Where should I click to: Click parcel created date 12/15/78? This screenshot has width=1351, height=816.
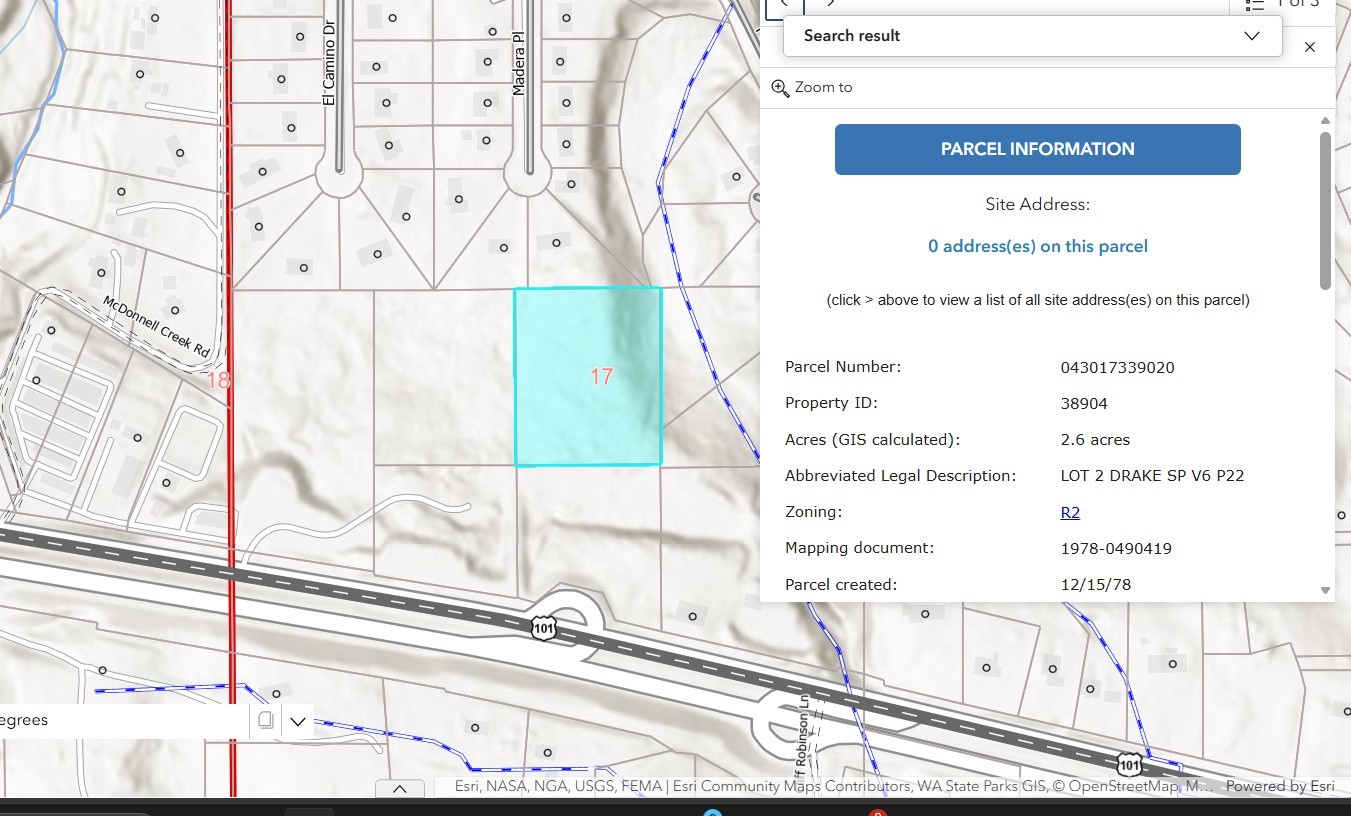(x=1096, y=585)
